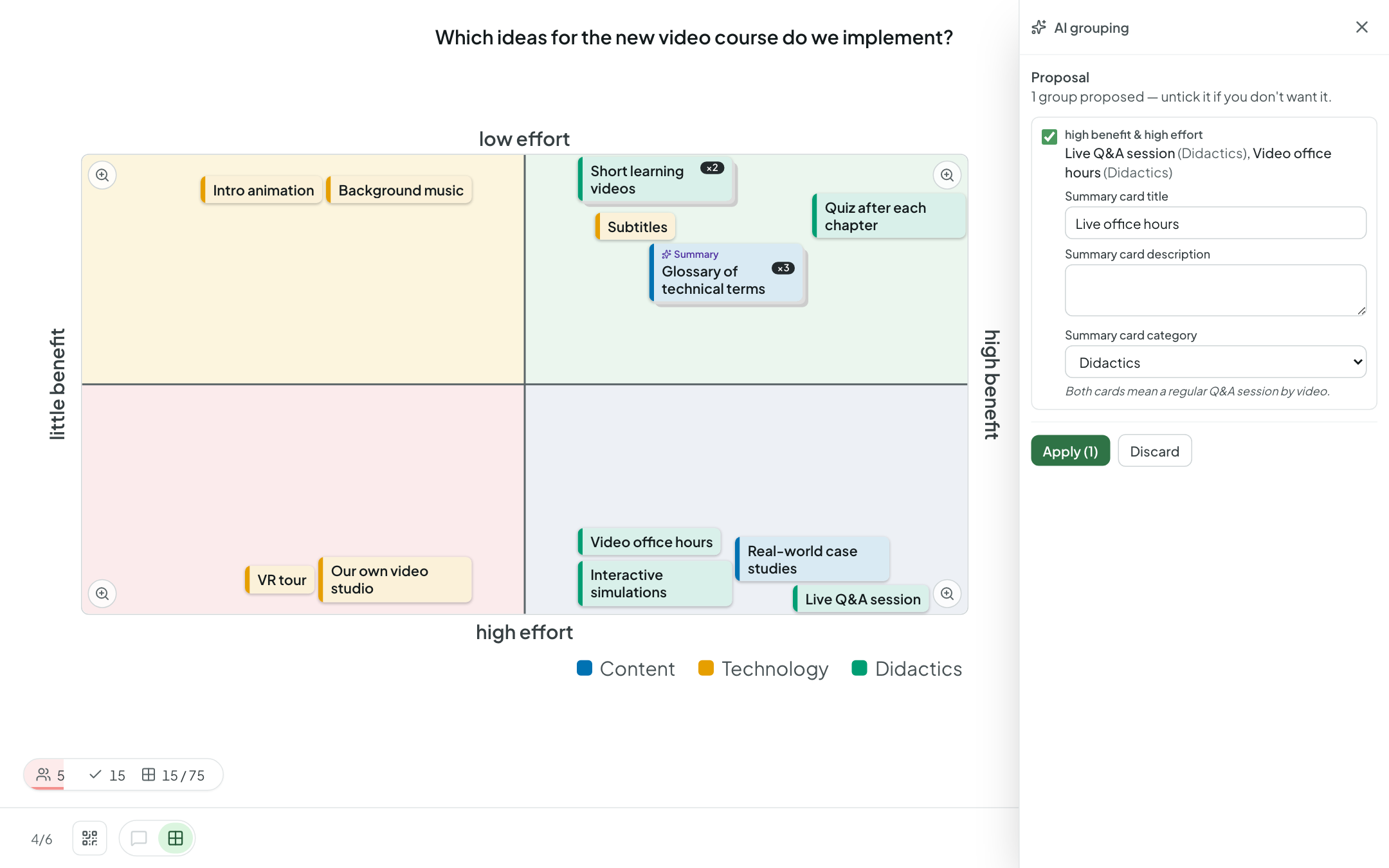Click the Summary card description textarea
The width and height of the screenshot is (1389, 868).
pos(1215,290)
